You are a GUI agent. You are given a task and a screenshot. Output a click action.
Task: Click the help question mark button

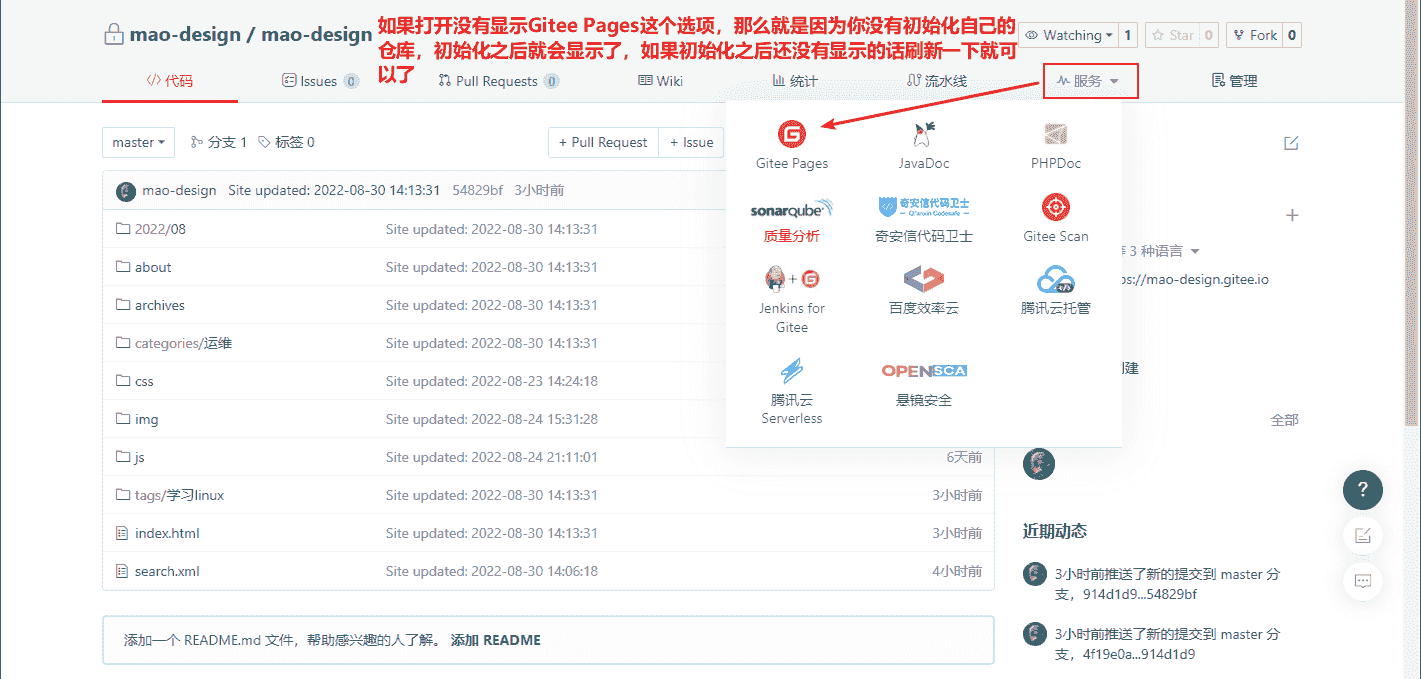pos(1362,490)
